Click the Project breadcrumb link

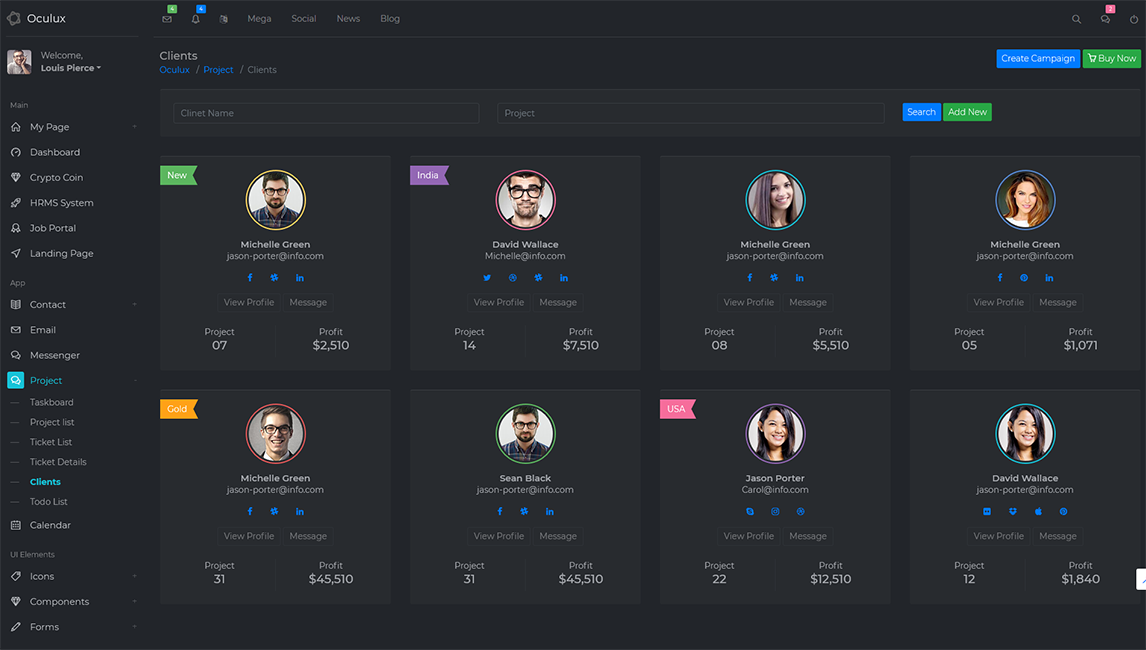click(x=218, y=70)
